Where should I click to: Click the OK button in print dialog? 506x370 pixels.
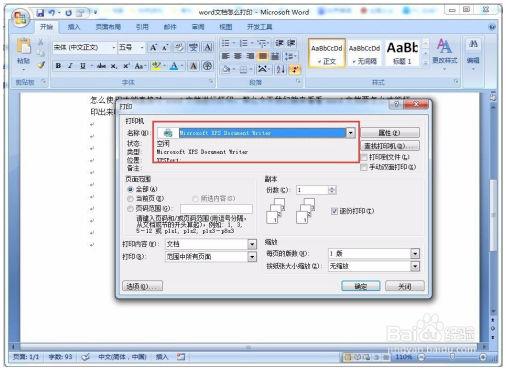tap(361, 286)
